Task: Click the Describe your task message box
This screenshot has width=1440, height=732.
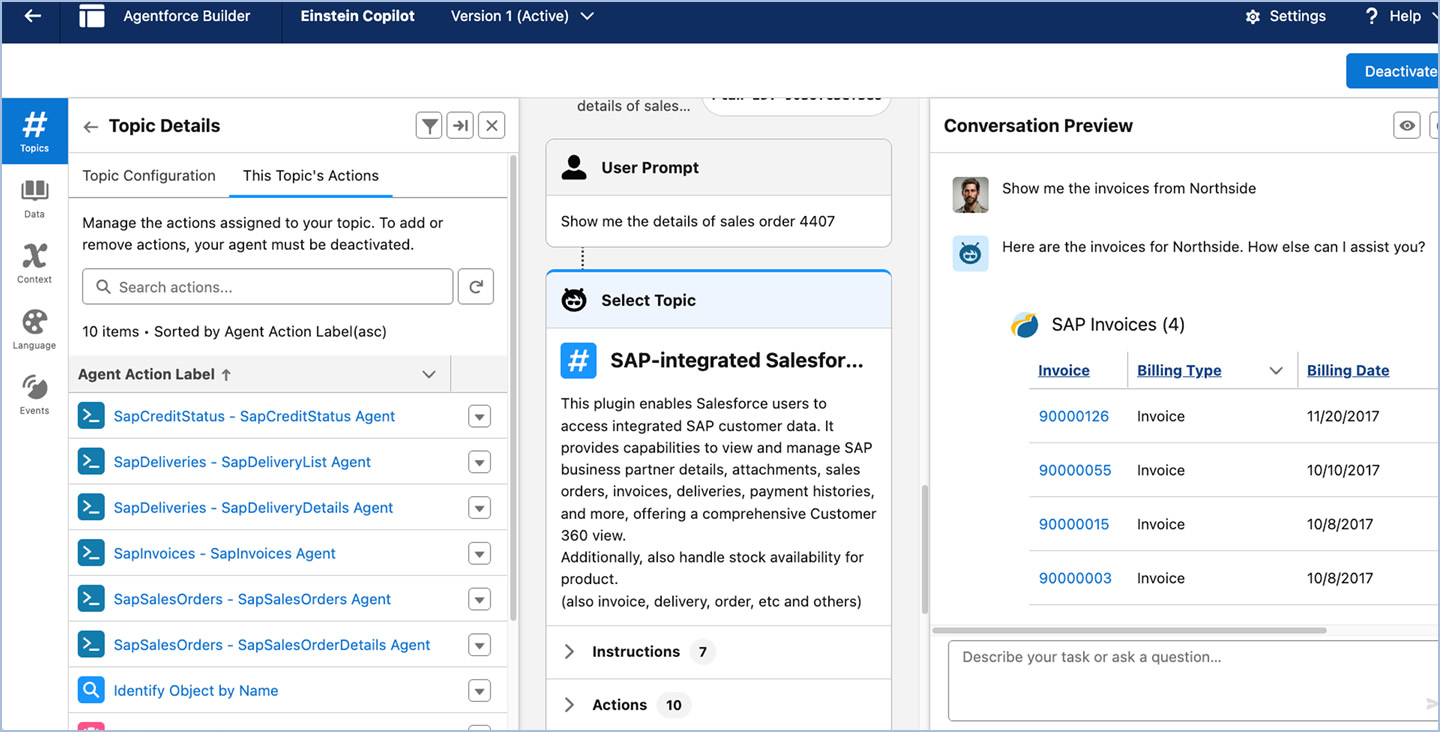Action: coord(1194,680)
